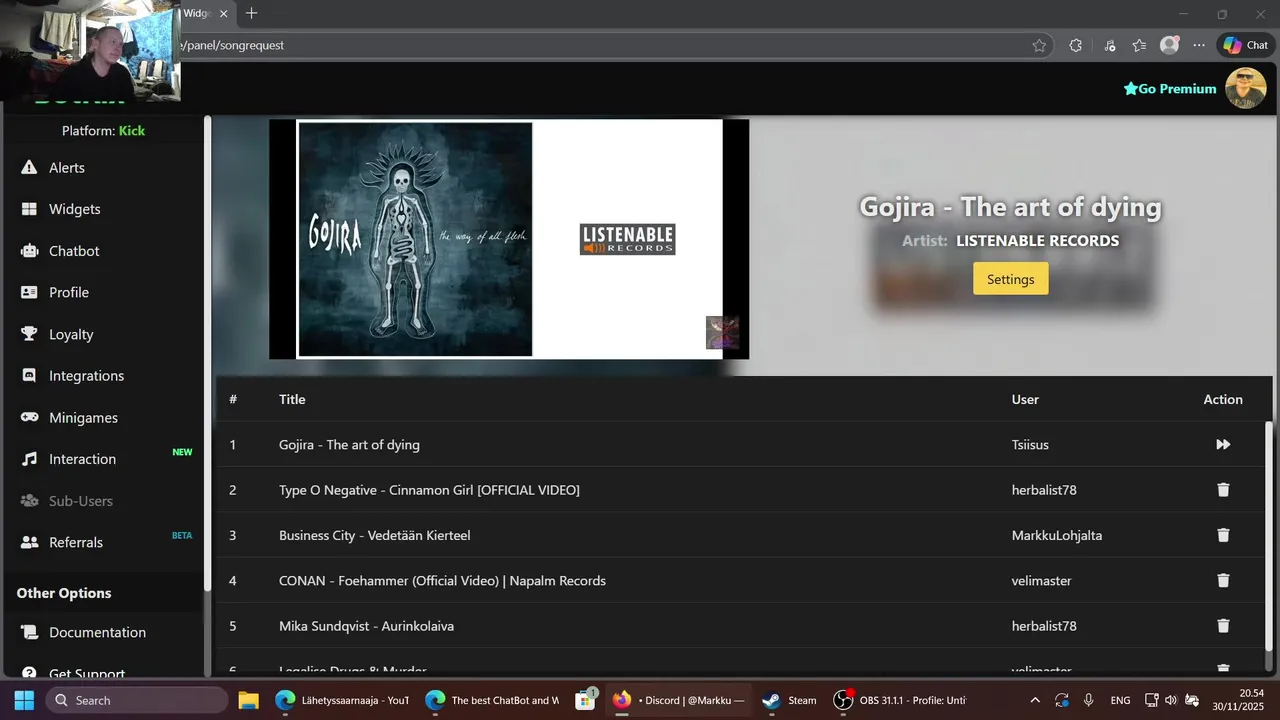The height and width of the screenshot is (720, 1280).
Task: Click the taskbar Search box
Action: (137, 700)
